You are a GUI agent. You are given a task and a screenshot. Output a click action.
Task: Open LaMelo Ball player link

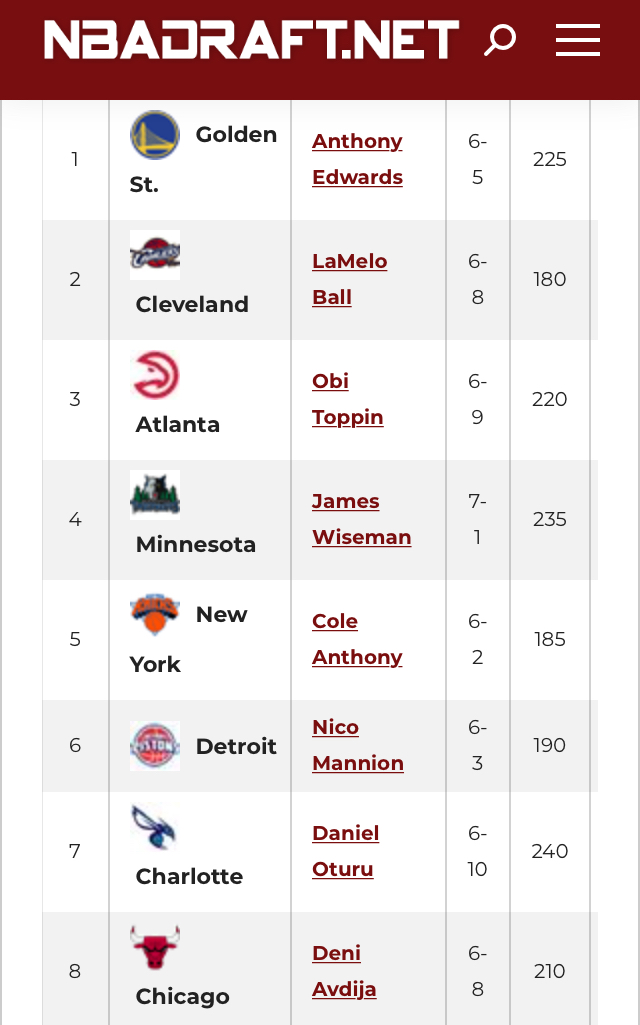350,279
